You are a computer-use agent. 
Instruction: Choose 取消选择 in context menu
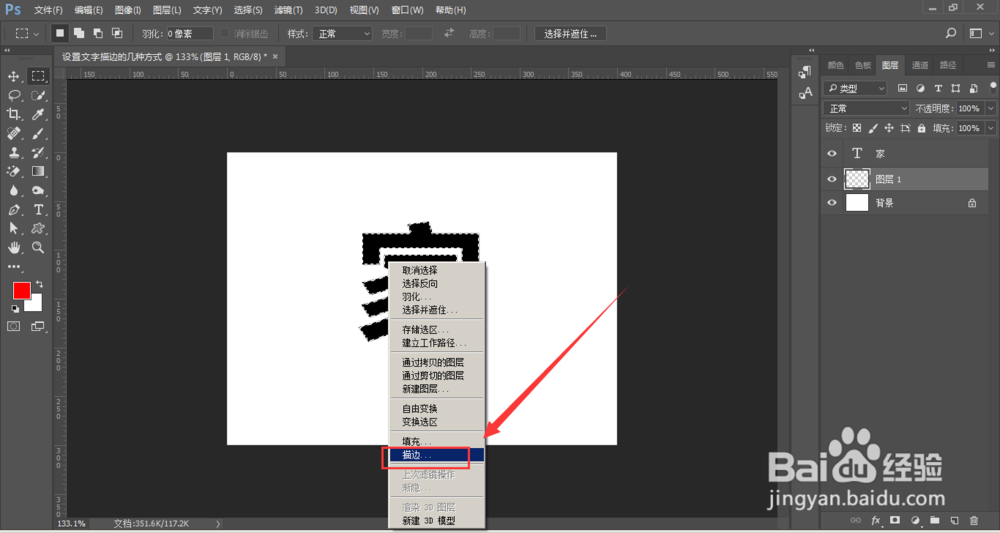pos(437,270)
